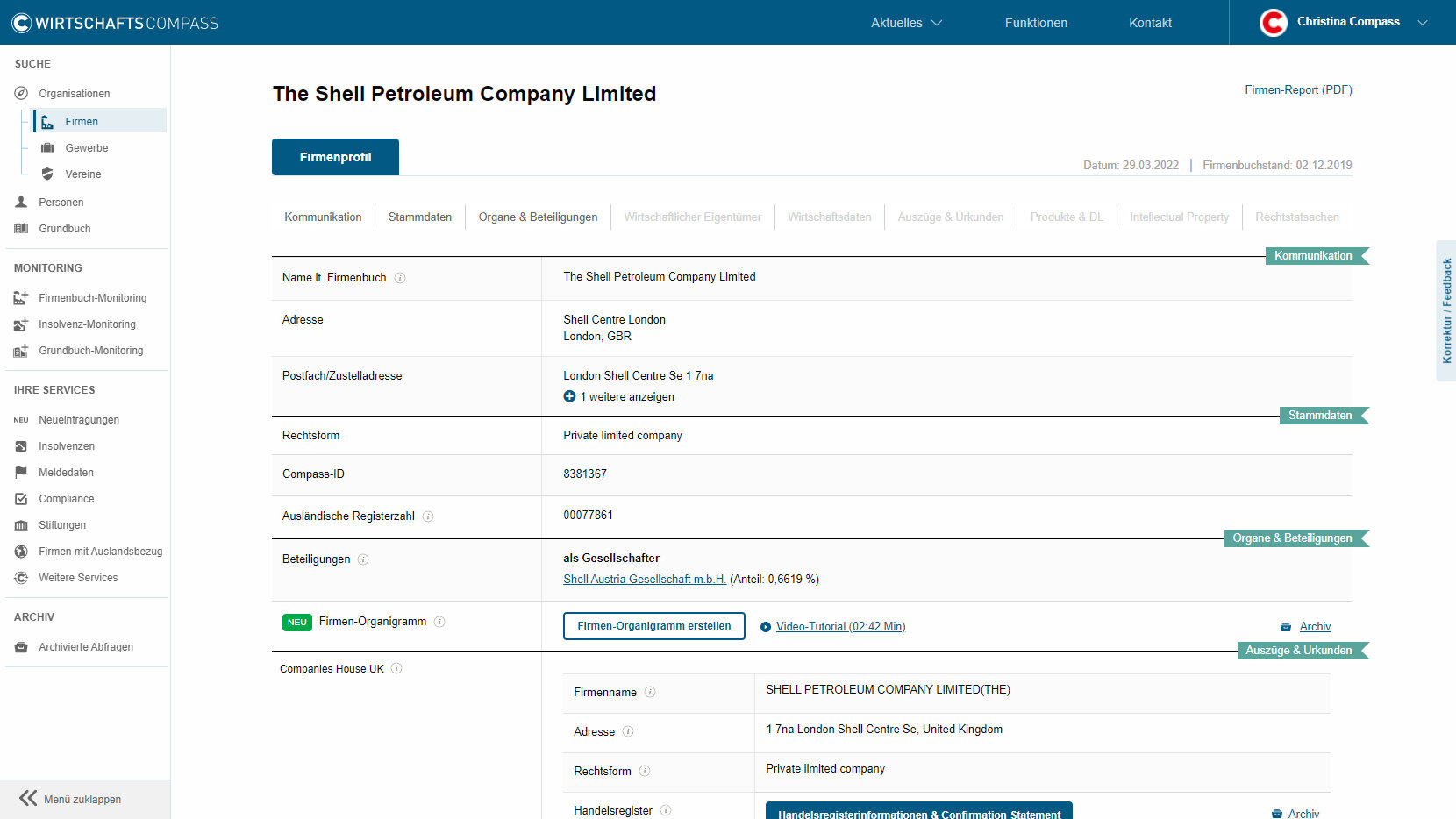Open Firmen mit Auslandsbezug service

100,552
